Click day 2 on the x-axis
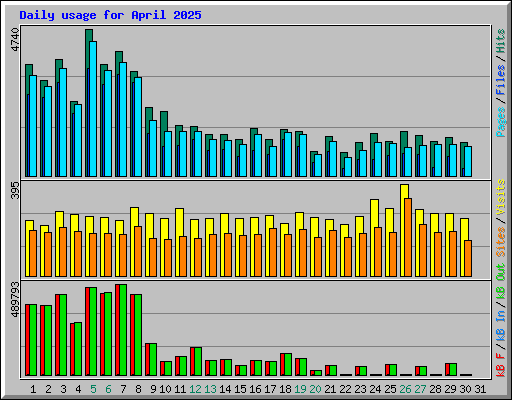512x400 pixels. 48,389
